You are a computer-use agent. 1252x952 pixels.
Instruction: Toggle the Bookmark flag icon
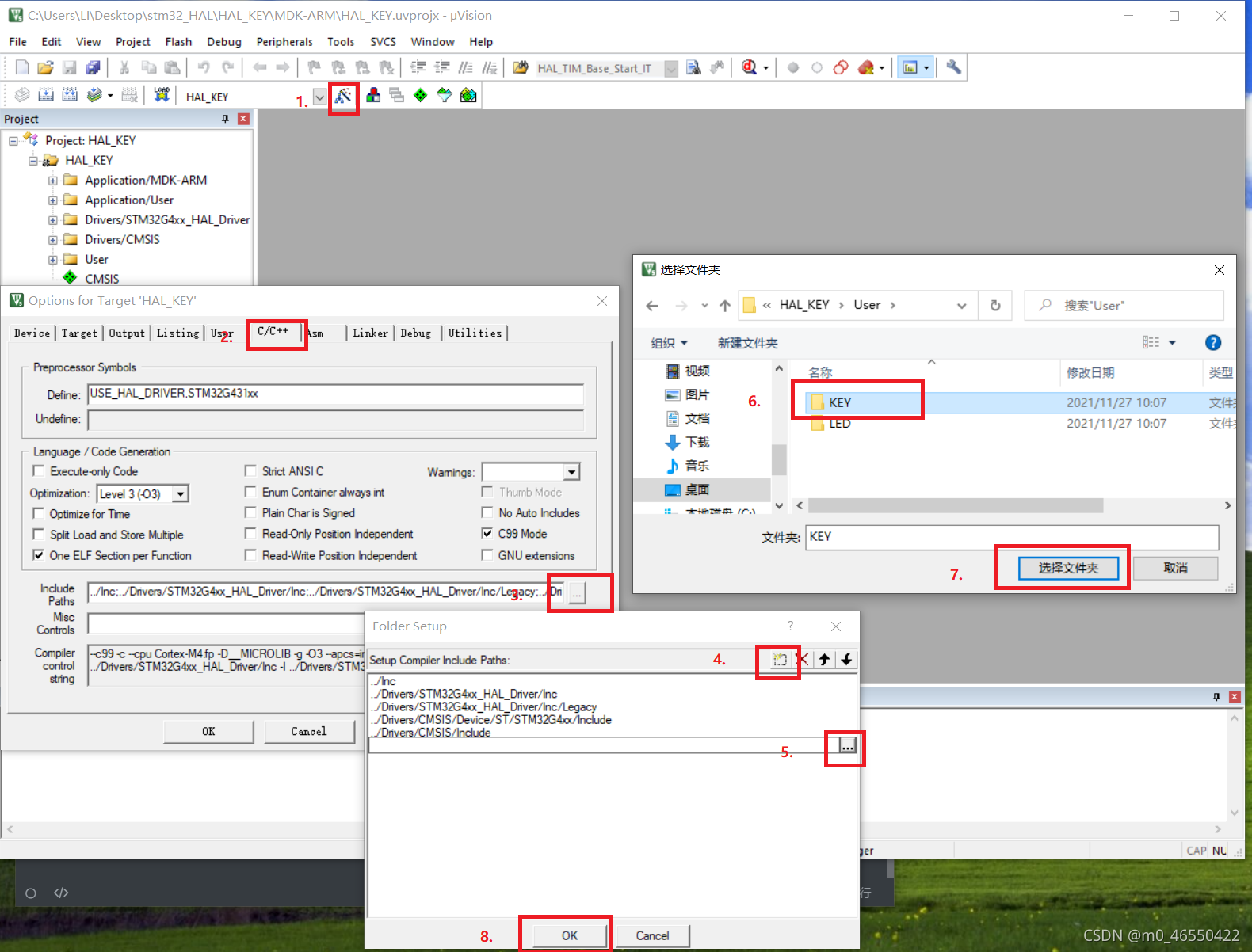pos(314,67)
